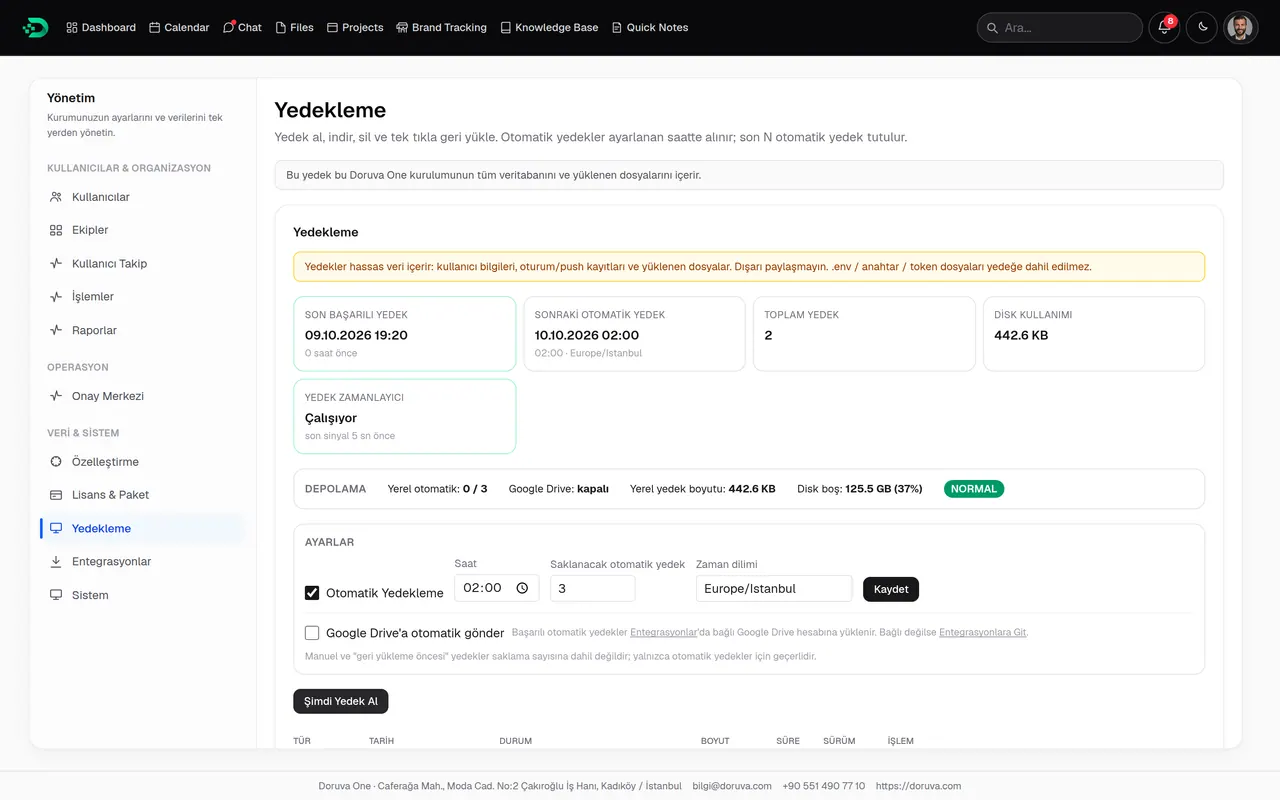Open Entegrasyonlar sidebar item

pyautogui.click(x=142, y=562)
